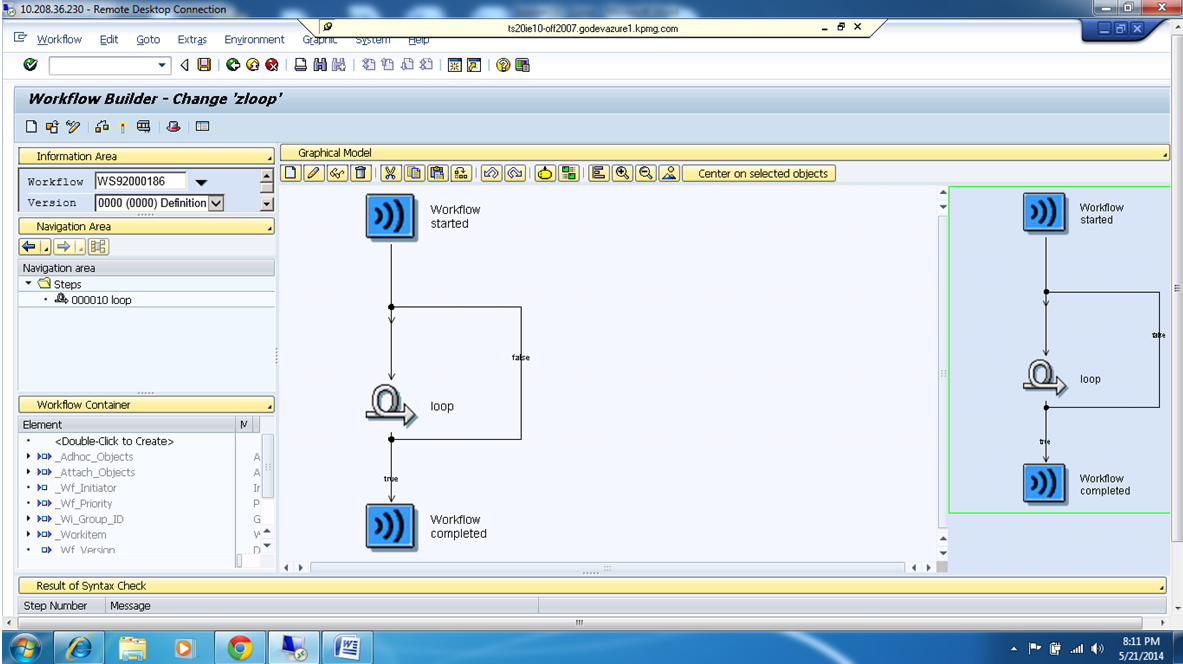Viewport: 1183px width, 664px height.
Task: Open the Workflow menu
Action: click(59, 39)
